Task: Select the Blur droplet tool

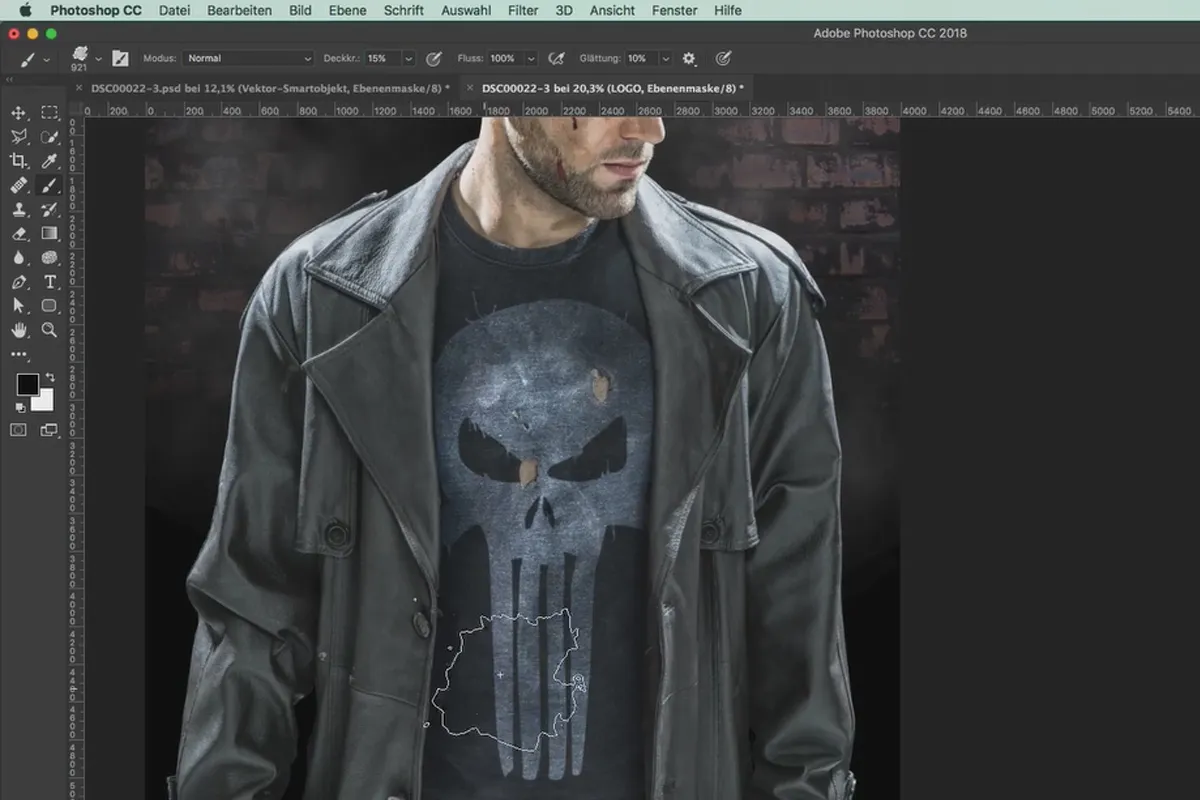Action: [x=18, y=258]
